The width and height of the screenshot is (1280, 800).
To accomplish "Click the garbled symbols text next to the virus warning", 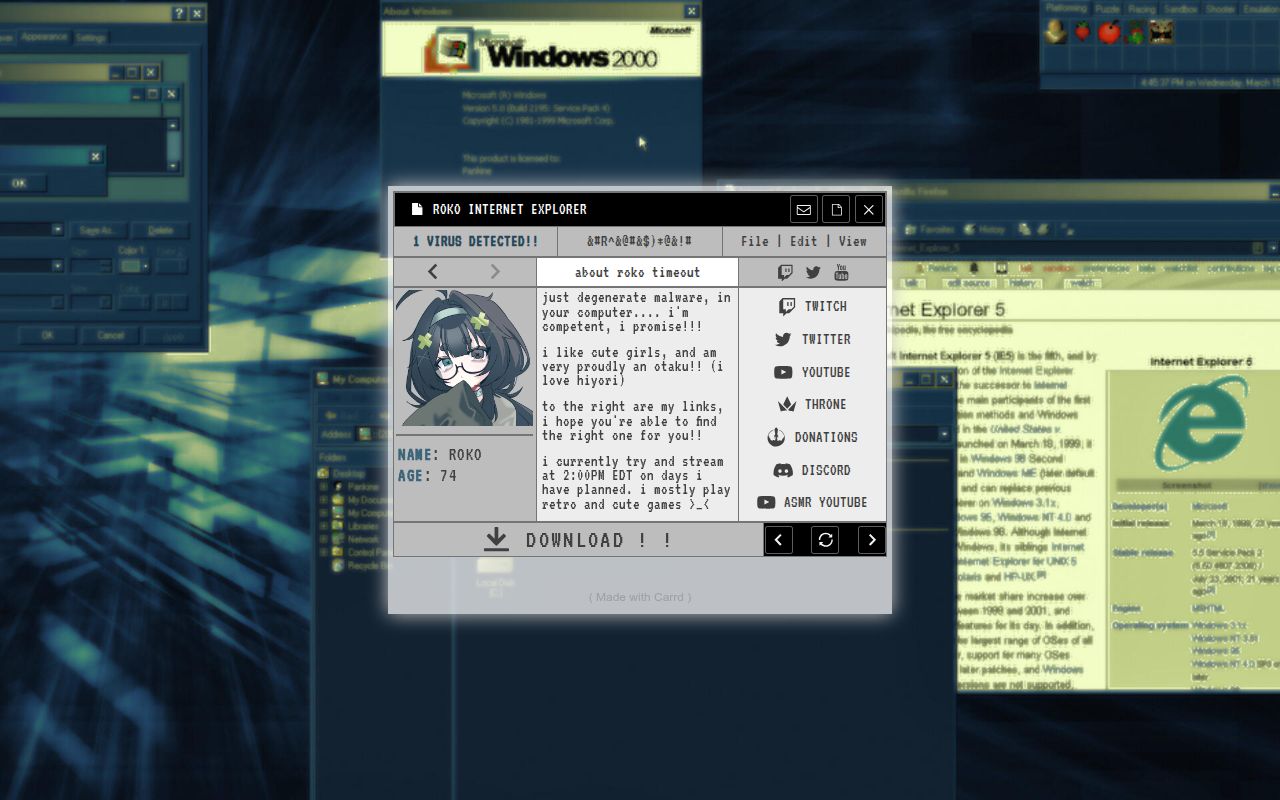I will tap(639, 241).
